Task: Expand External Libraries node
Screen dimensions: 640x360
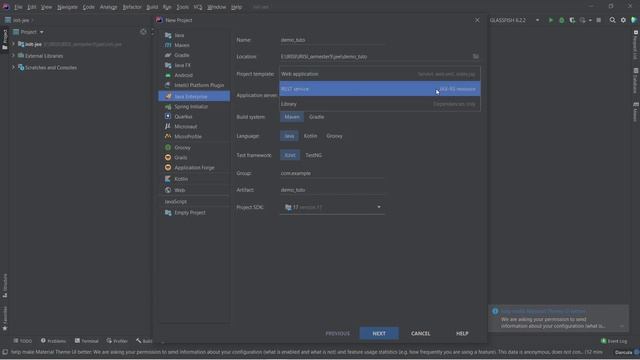Action: coord(13,56)
